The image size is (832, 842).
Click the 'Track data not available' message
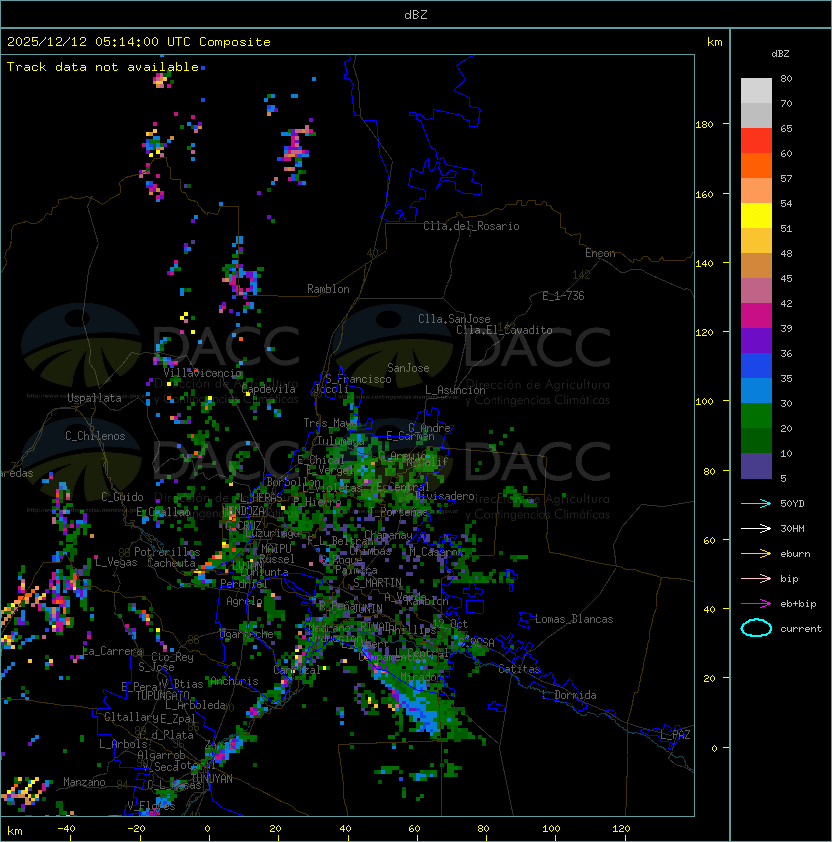(103, 67)
